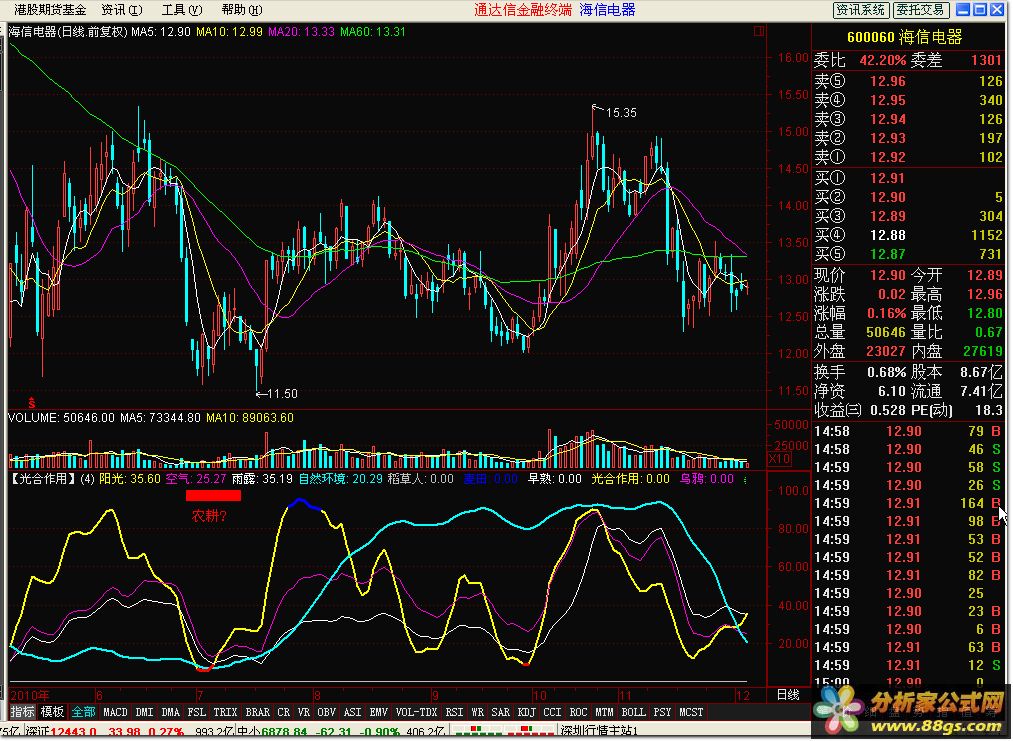Switch to the OBV indicator

pos(327,712)
